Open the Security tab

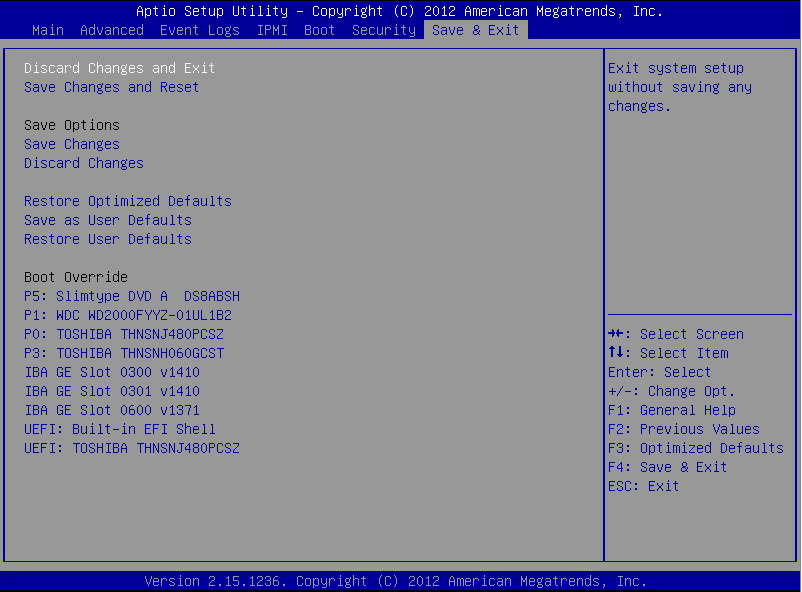[384, 30]
